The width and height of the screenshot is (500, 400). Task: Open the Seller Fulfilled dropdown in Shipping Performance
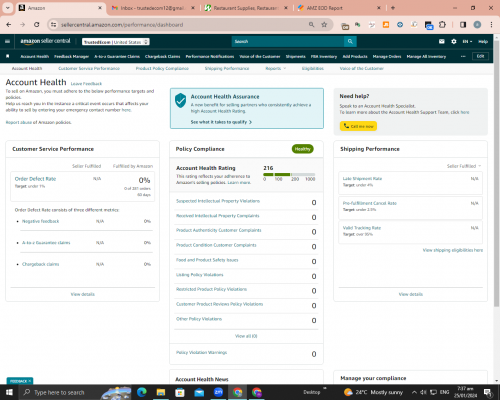[x=464, y=166]
